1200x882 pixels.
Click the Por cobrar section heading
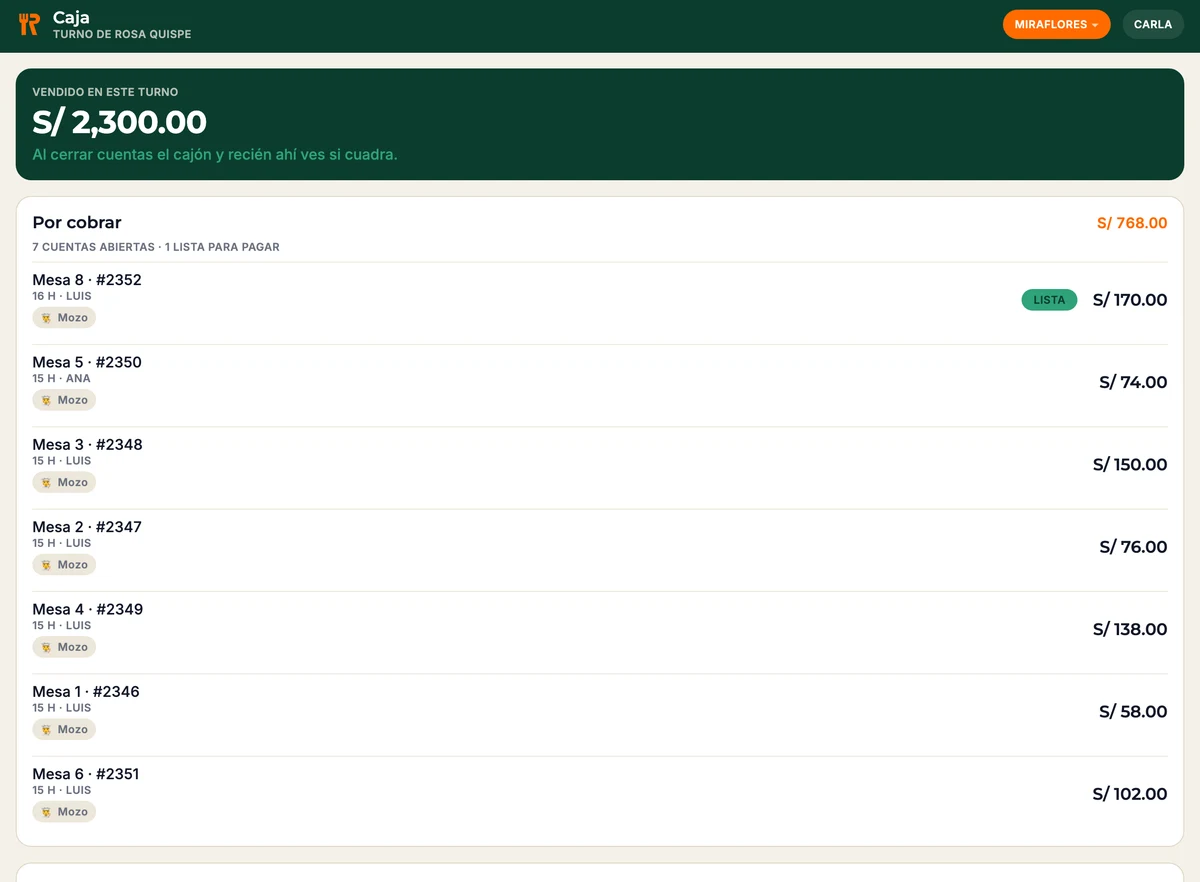tap(77, 223)
